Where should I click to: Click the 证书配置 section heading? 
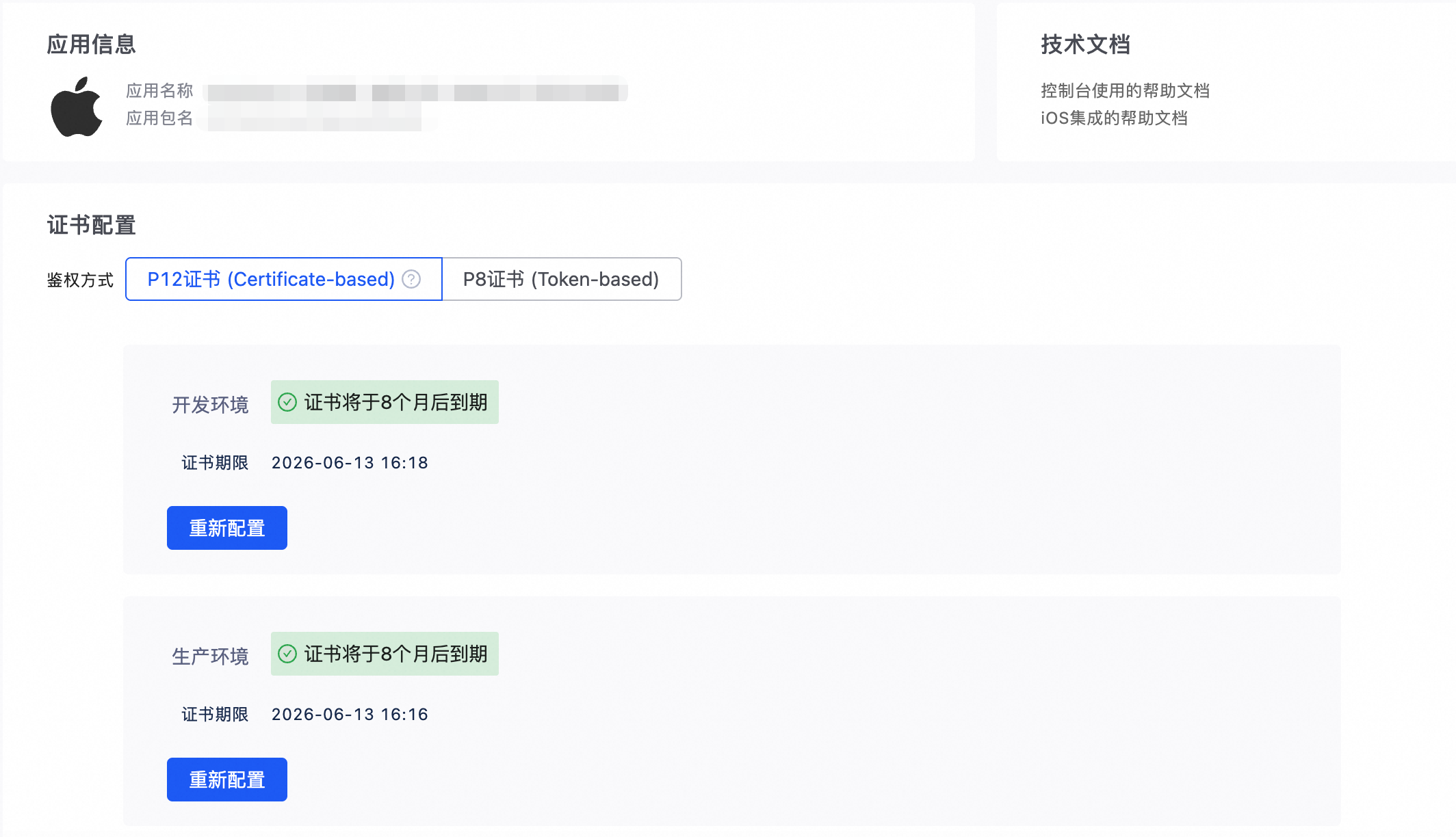tap(91, 225)
